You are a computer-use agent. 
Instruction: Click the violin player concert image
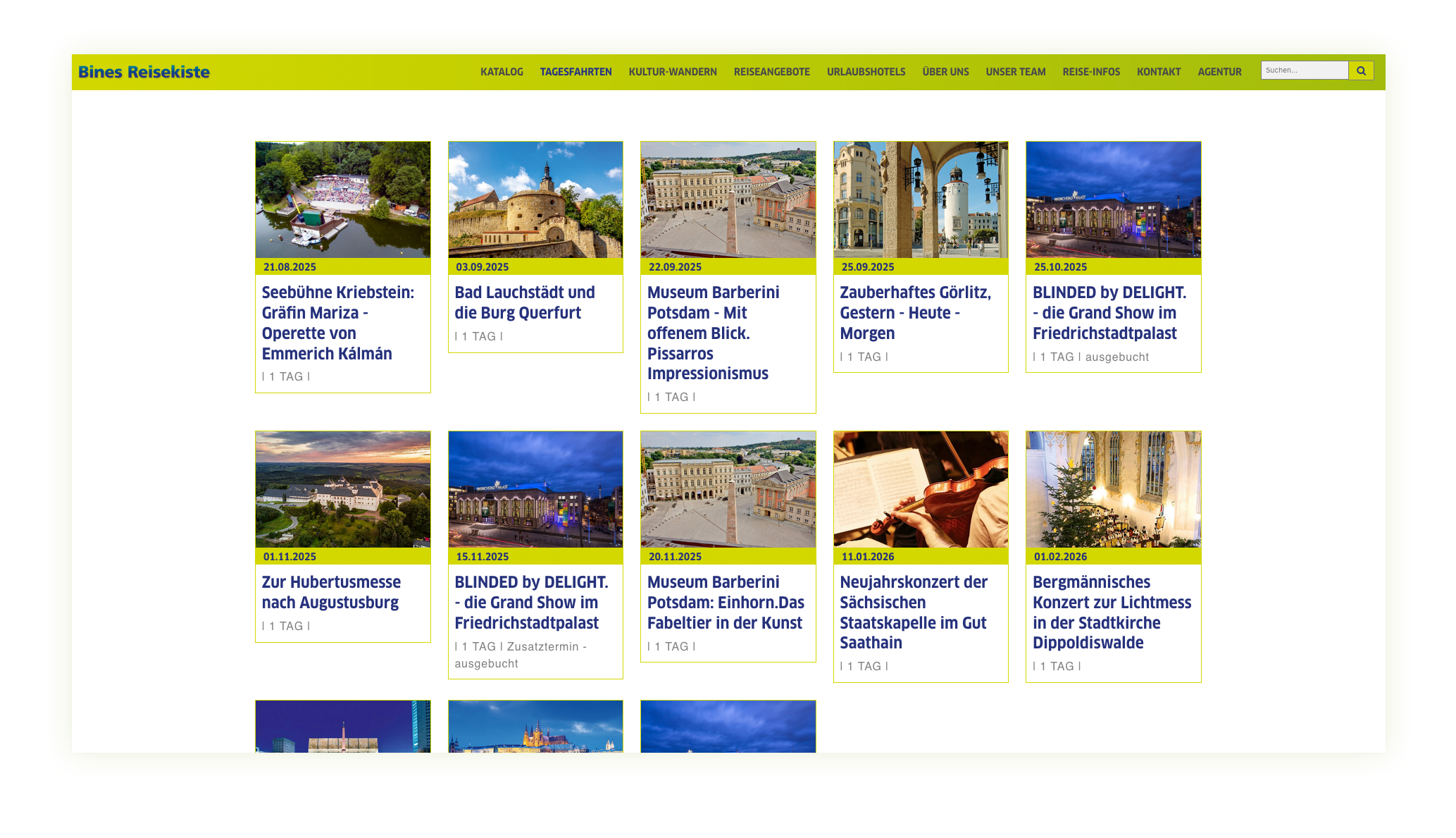click(x=920, y=489)
